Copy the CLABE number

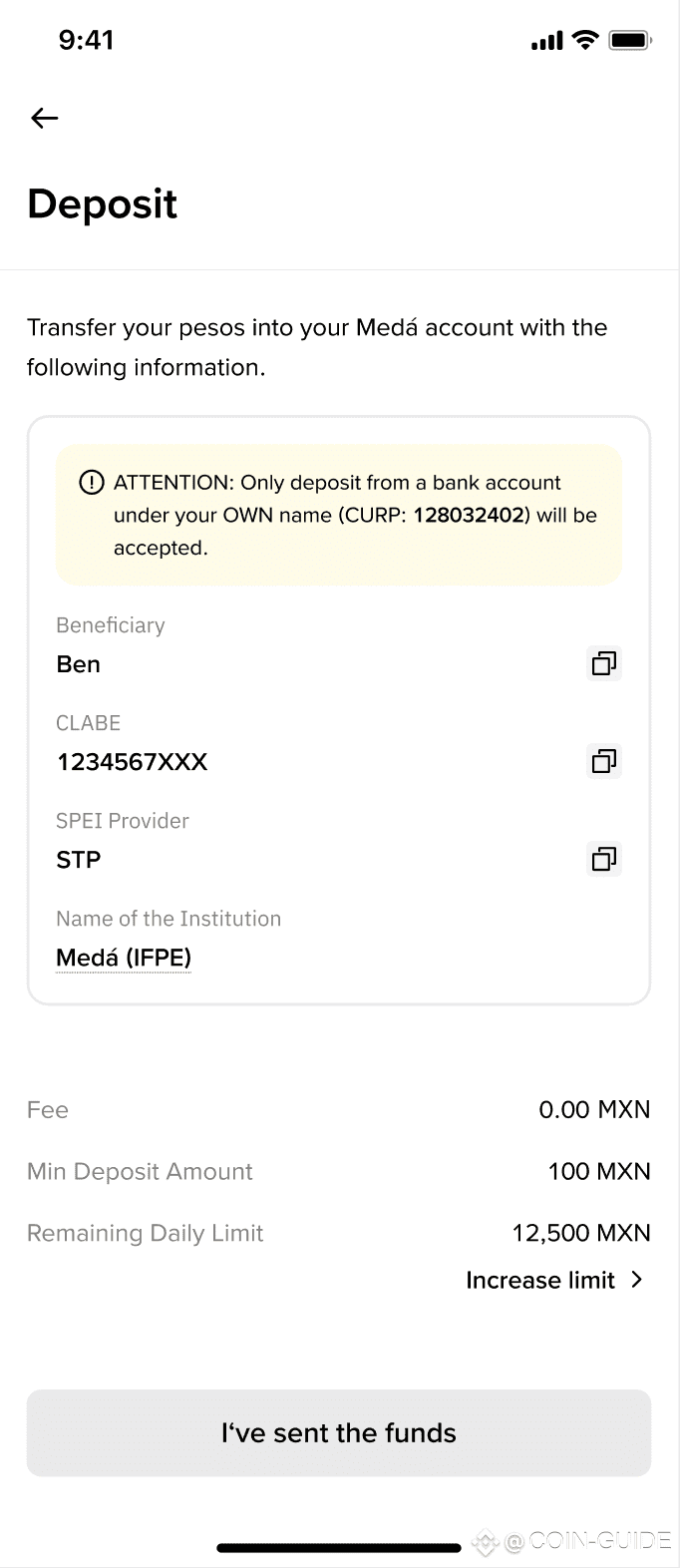[604, 761]
